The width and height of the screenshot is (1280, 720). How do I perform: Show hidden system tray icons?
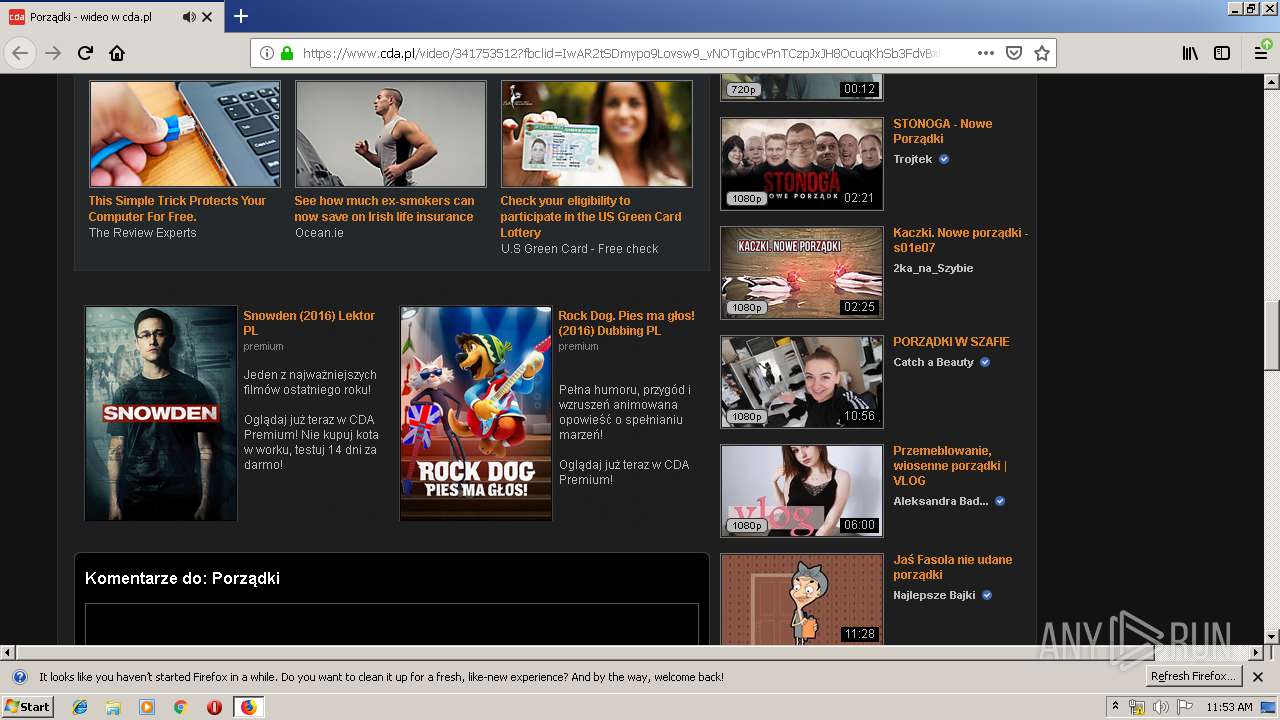tap(1116, 707)
